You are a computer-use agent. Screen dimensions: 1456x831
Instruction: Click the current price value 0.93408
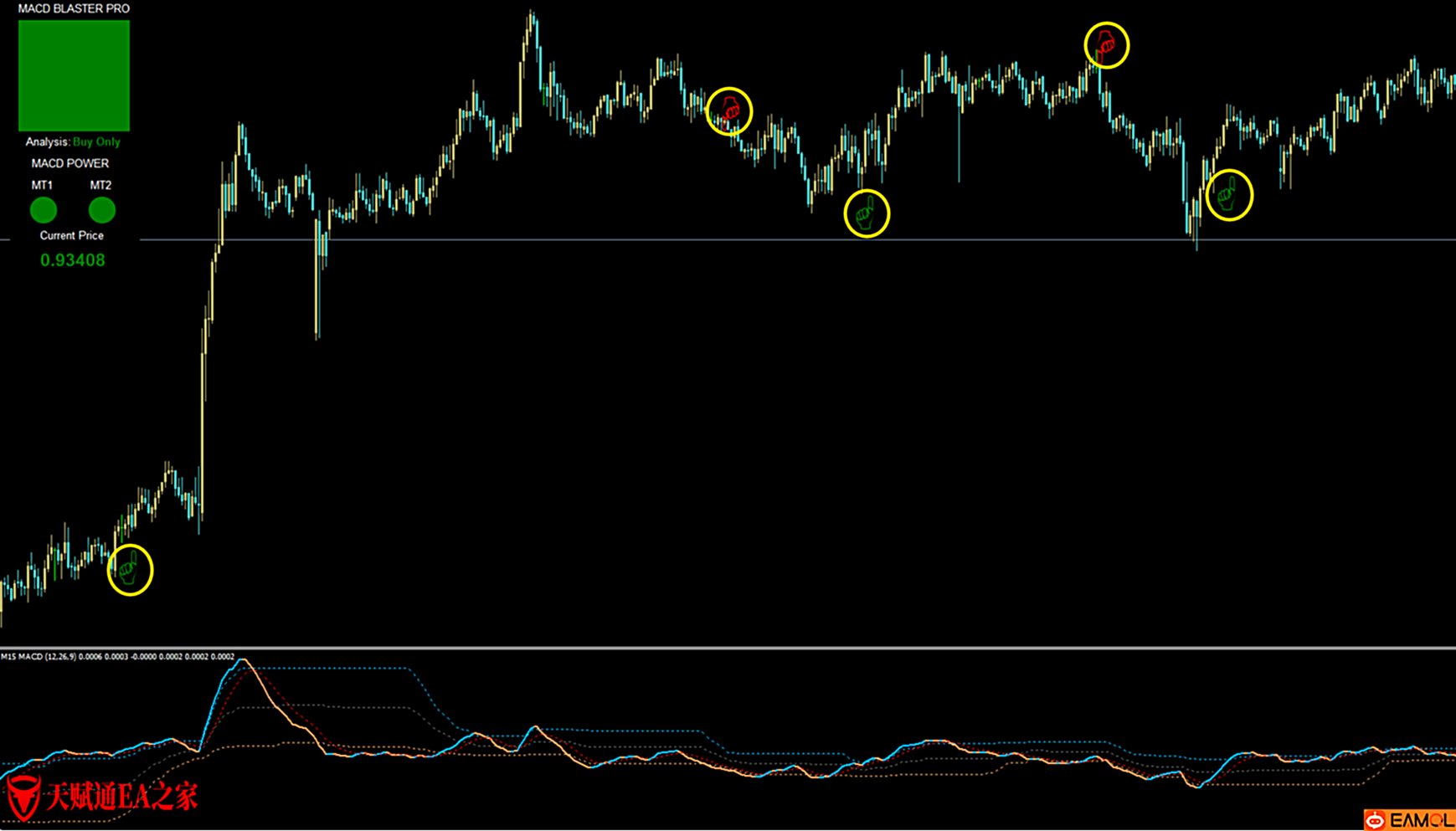73,260
